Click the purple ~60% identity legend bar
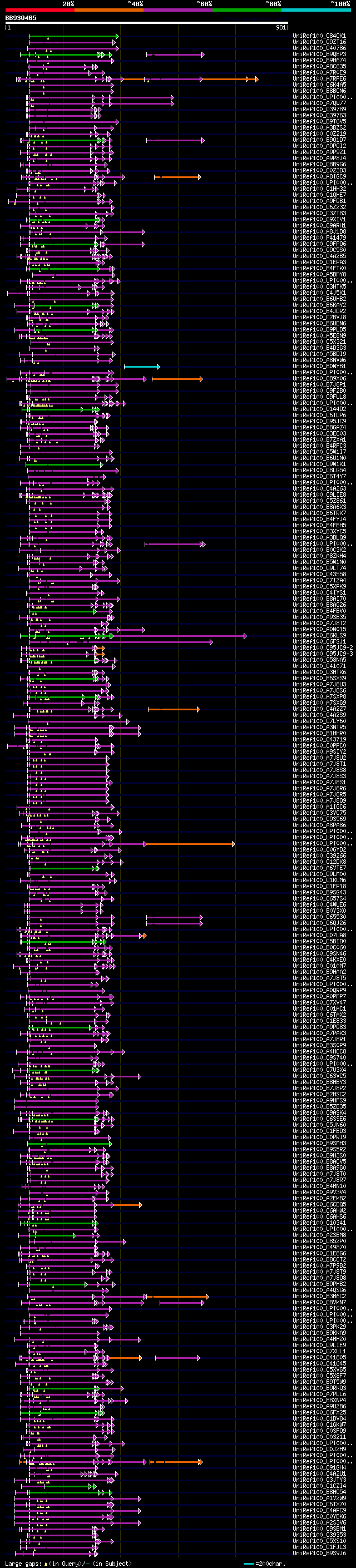 tap(179, 10)
